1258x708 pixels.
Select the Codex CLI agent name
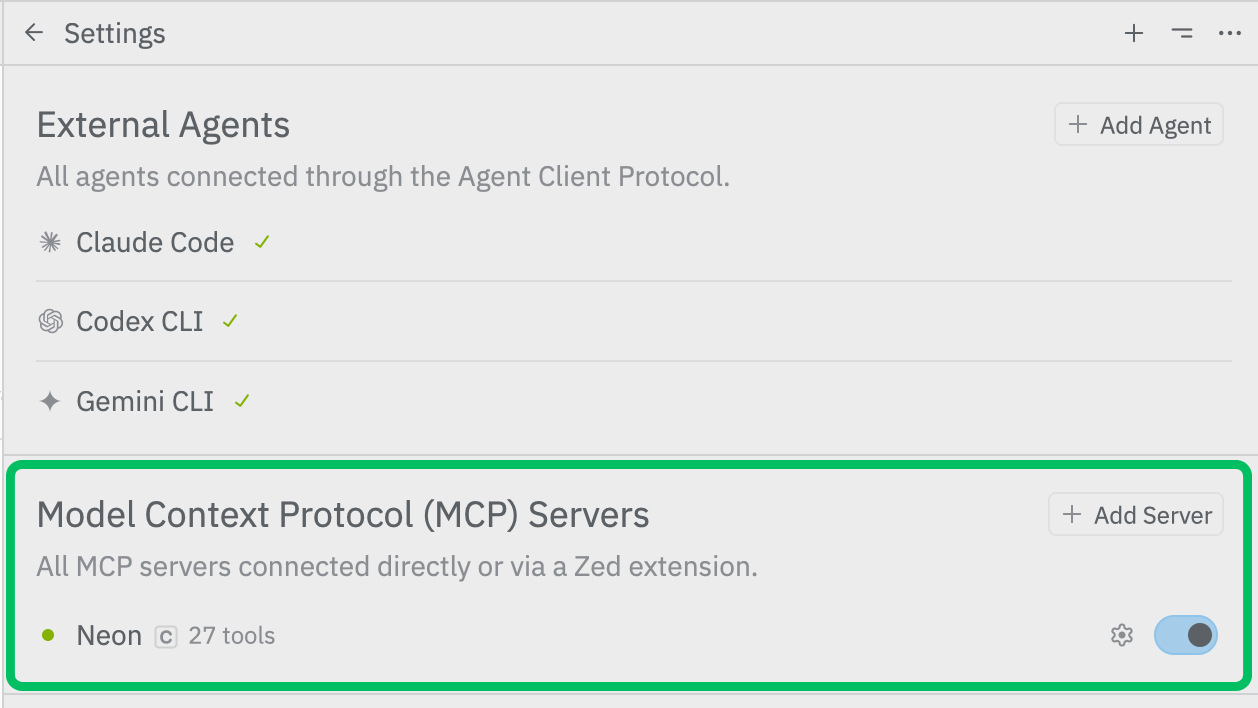pos(140,321)
